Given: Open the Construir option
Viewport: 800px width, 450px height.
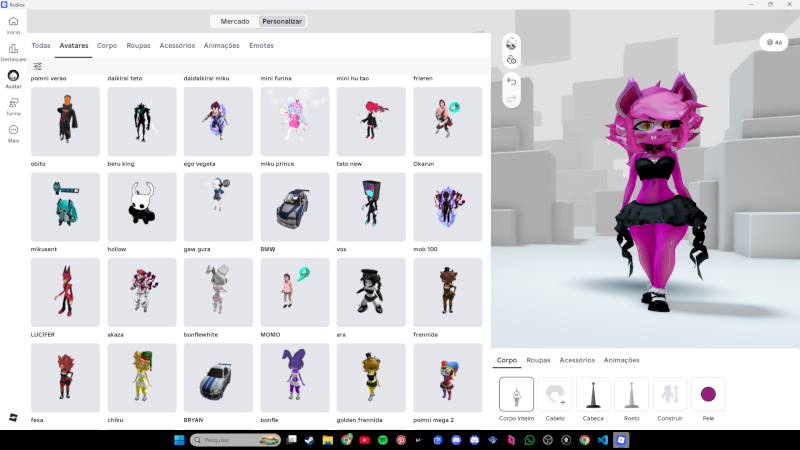Looking at the screenshot, I should 670,394.
